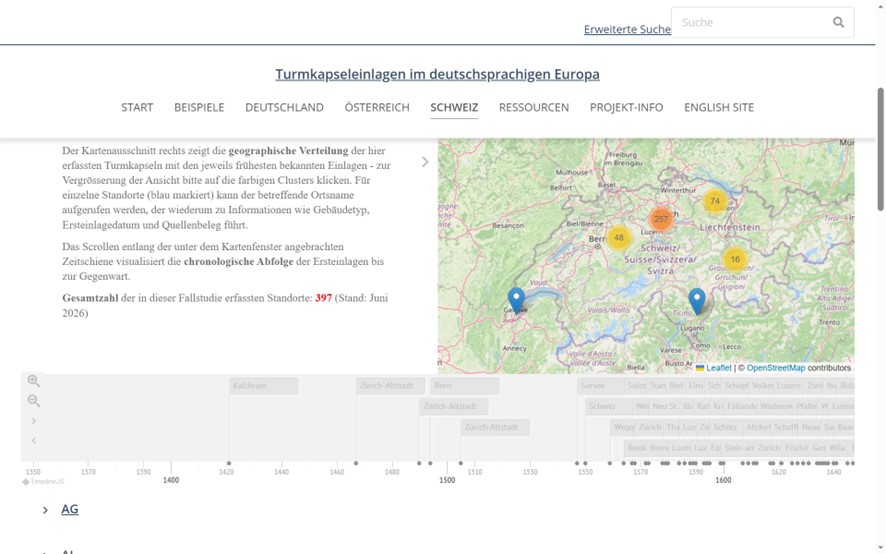The height and width of the screenshot is (554, 886).
Task: Select the Sursee timeline event
Action: point(601,386)
